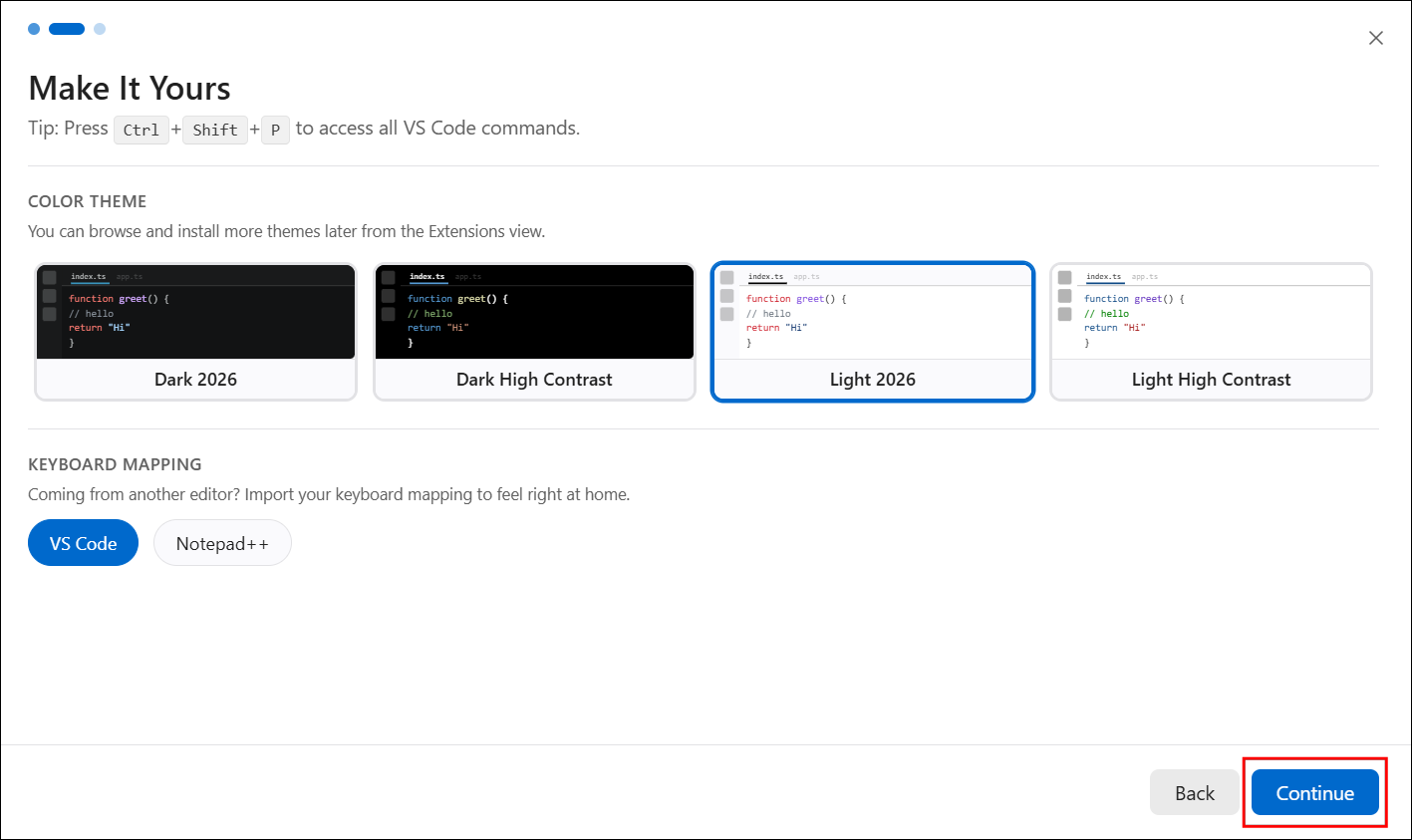Click the COLOR THEME section label

[x=88, y=201]
